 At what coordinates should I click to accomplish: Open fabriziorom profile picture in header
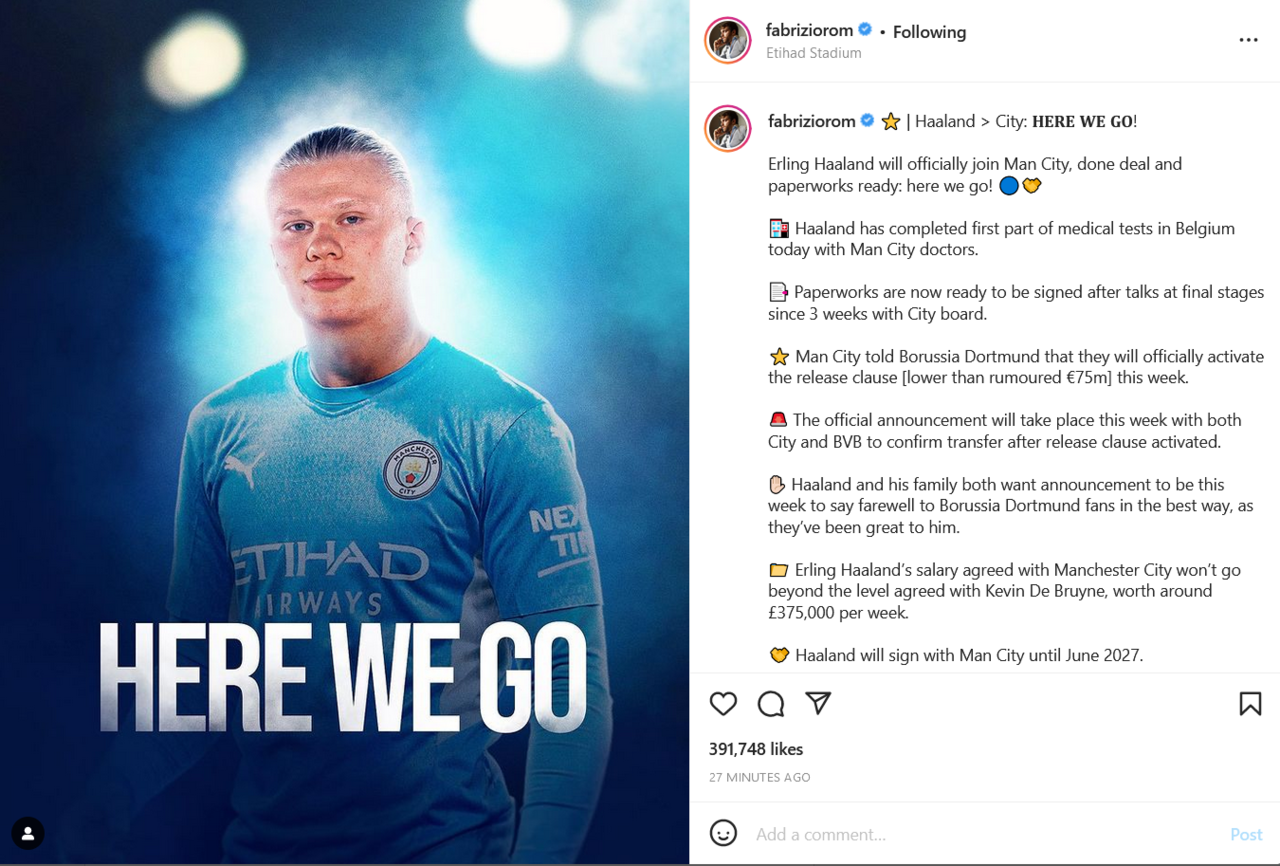(x=727, y=41)
